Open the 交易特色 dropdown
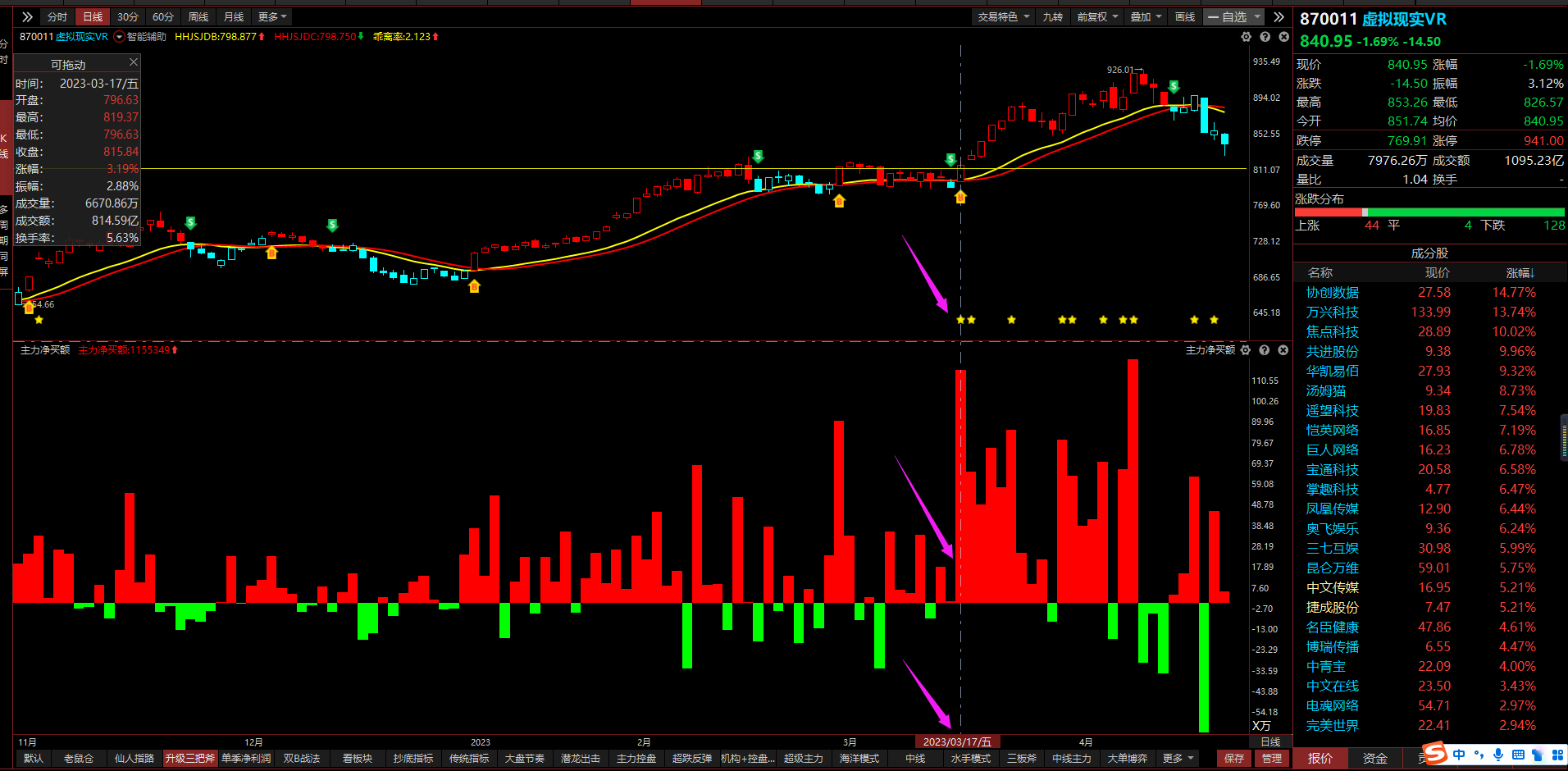Image resolution: width=1568 pixels, height=771 pixels. 1003,16
